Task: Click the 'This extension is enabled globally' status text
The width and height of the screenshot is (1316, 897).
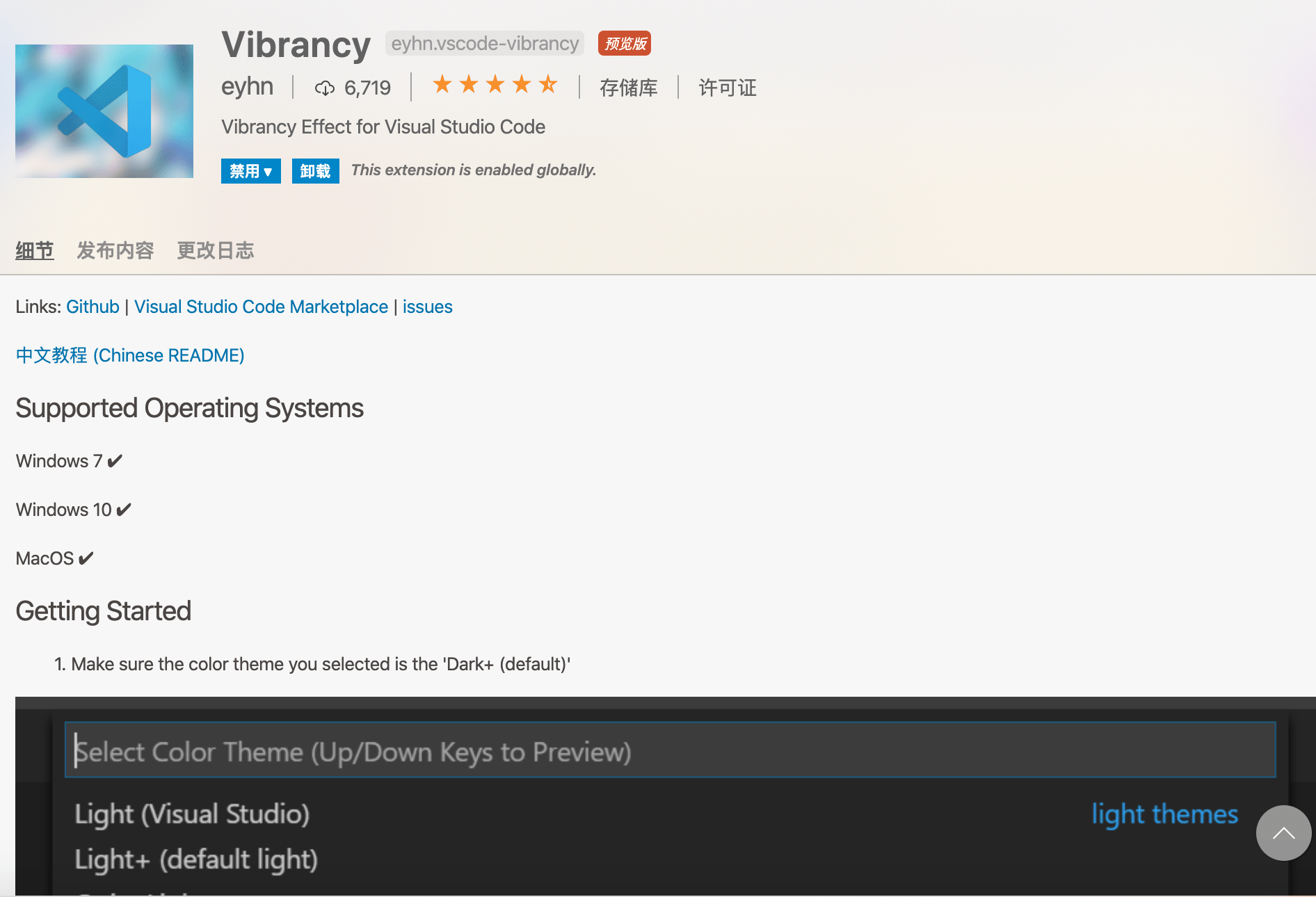Action: click(x=474, y=170)
